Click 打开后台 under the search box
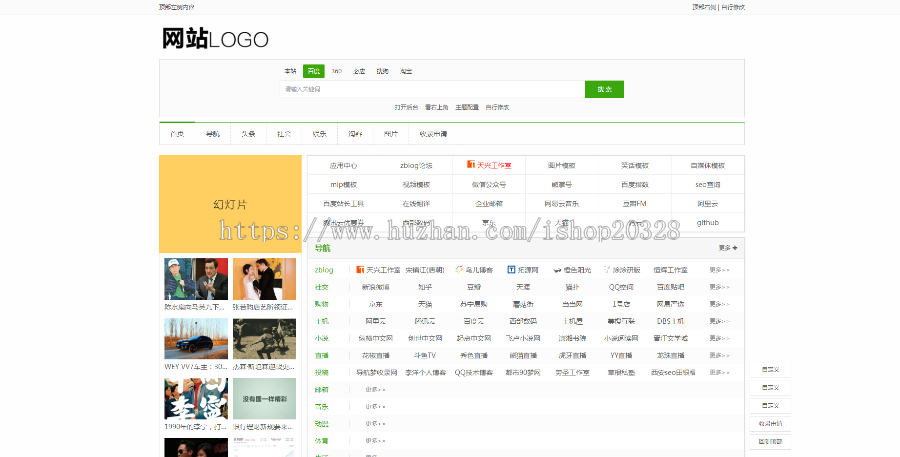The height and width of the screenshot is (457, 900). [406, 107]
